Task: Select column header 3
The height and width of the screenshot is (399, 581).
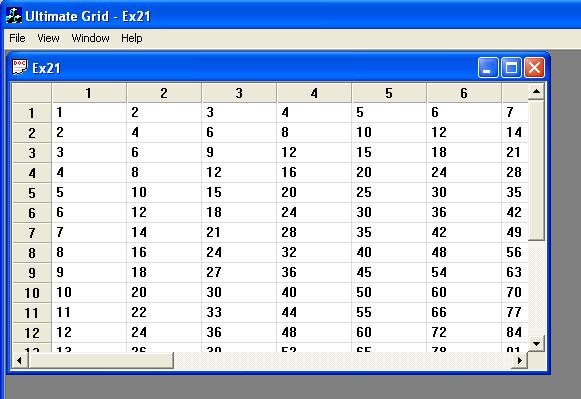Action: coord(239,93)
